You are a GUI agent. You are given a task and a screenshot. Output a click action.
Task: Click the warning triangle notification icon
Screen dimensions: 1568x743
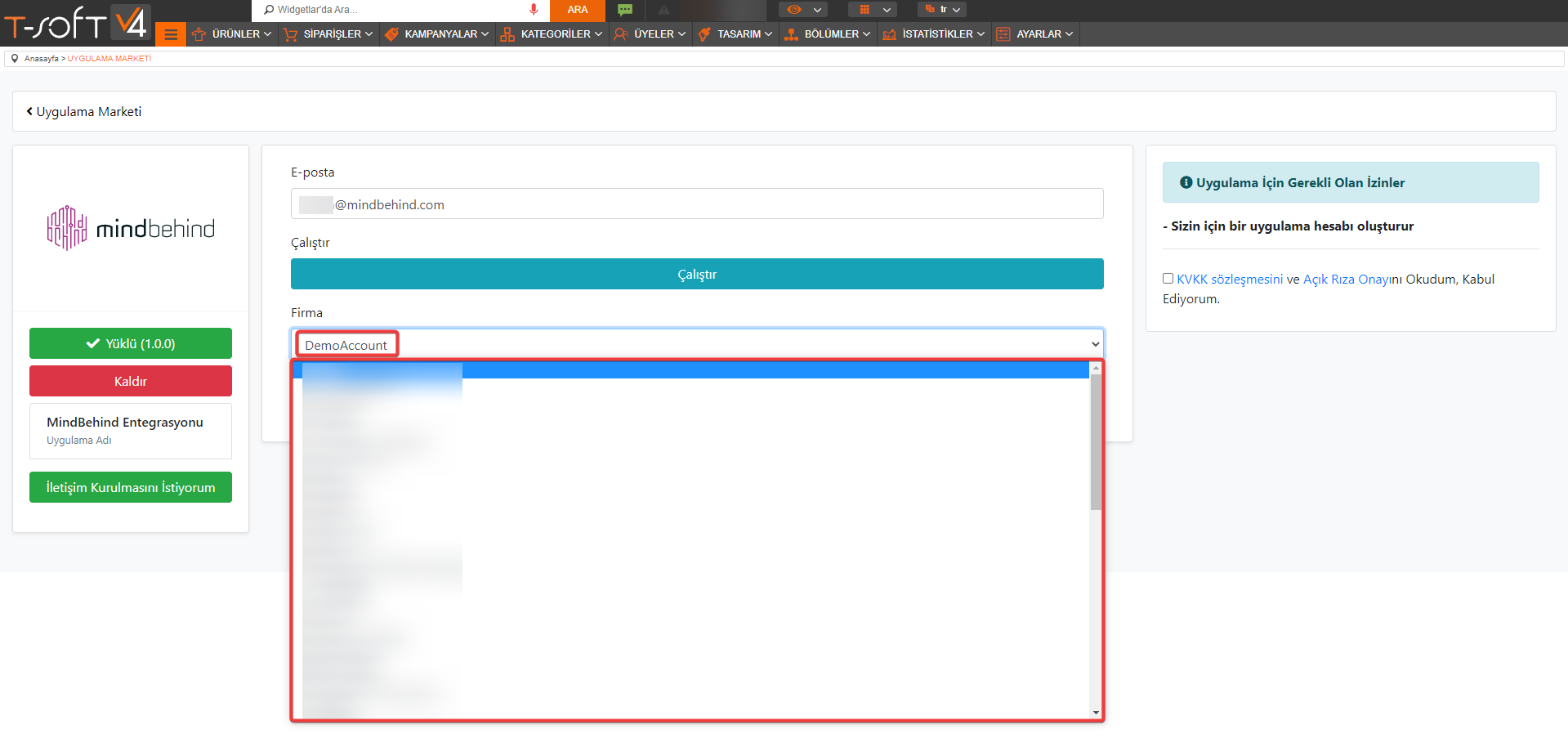663,10
